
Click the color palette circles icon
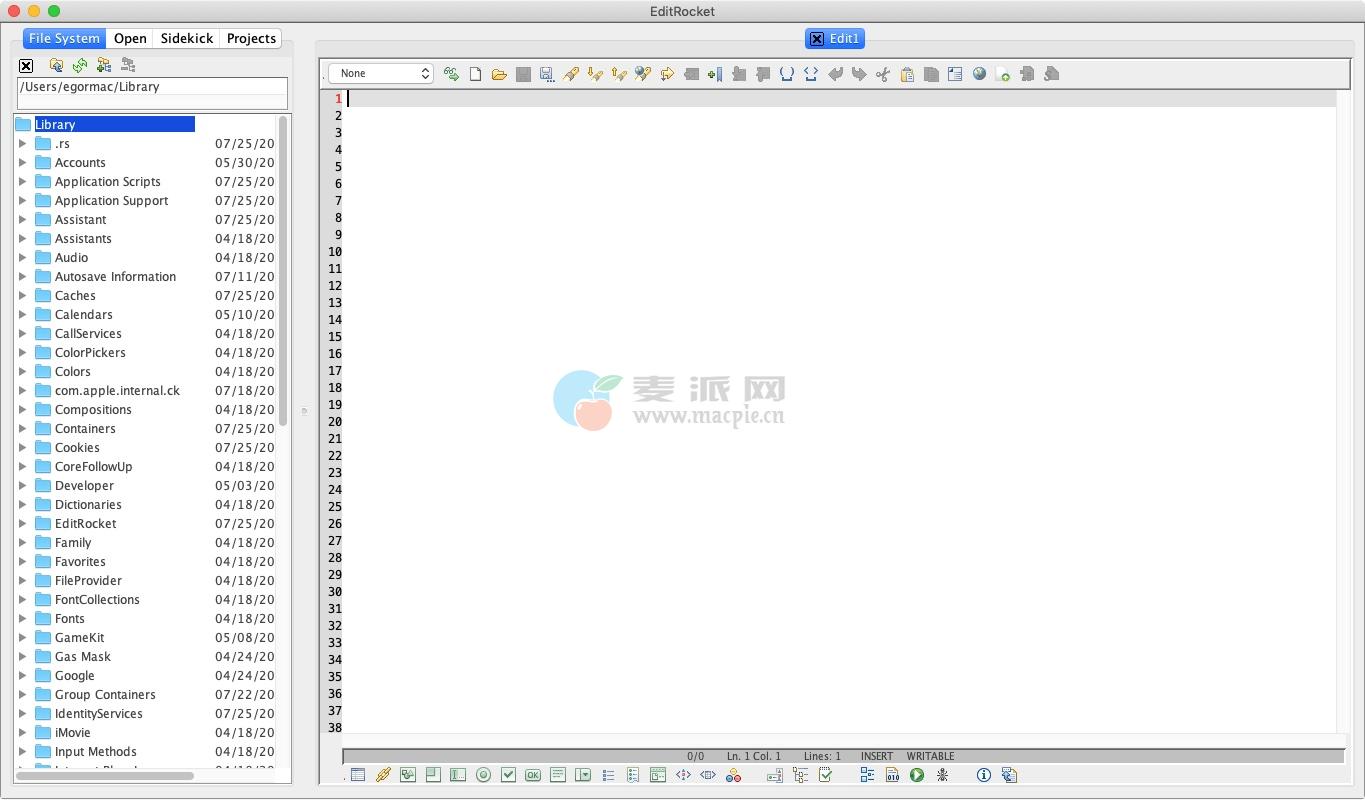pyautogui.click(x=733, y=775)
